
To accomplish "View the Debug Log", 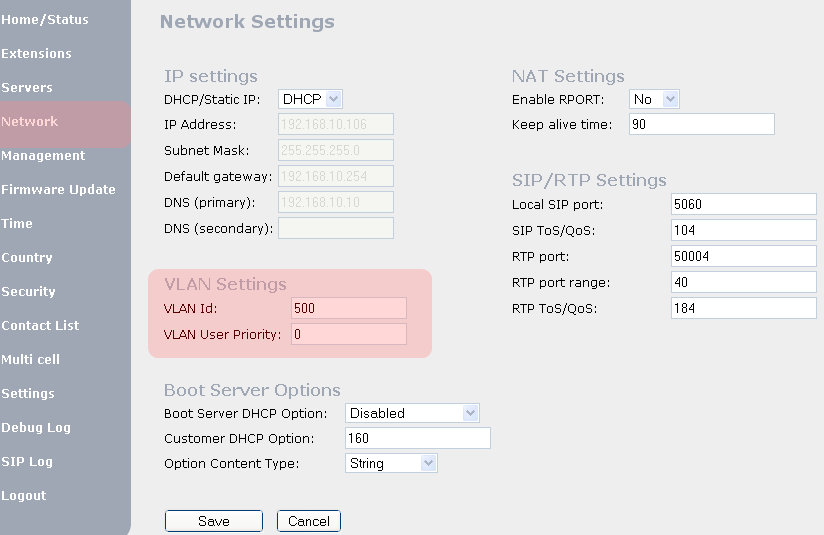I will tap(36, 428).
